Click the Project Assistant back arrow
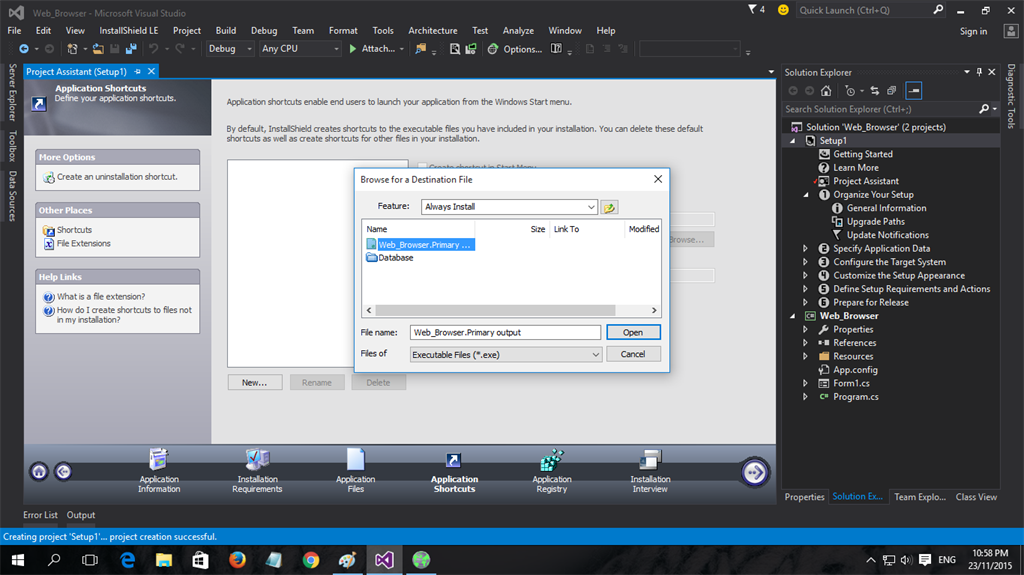This screenshot has height=575, width=1024. coord(63,471)
